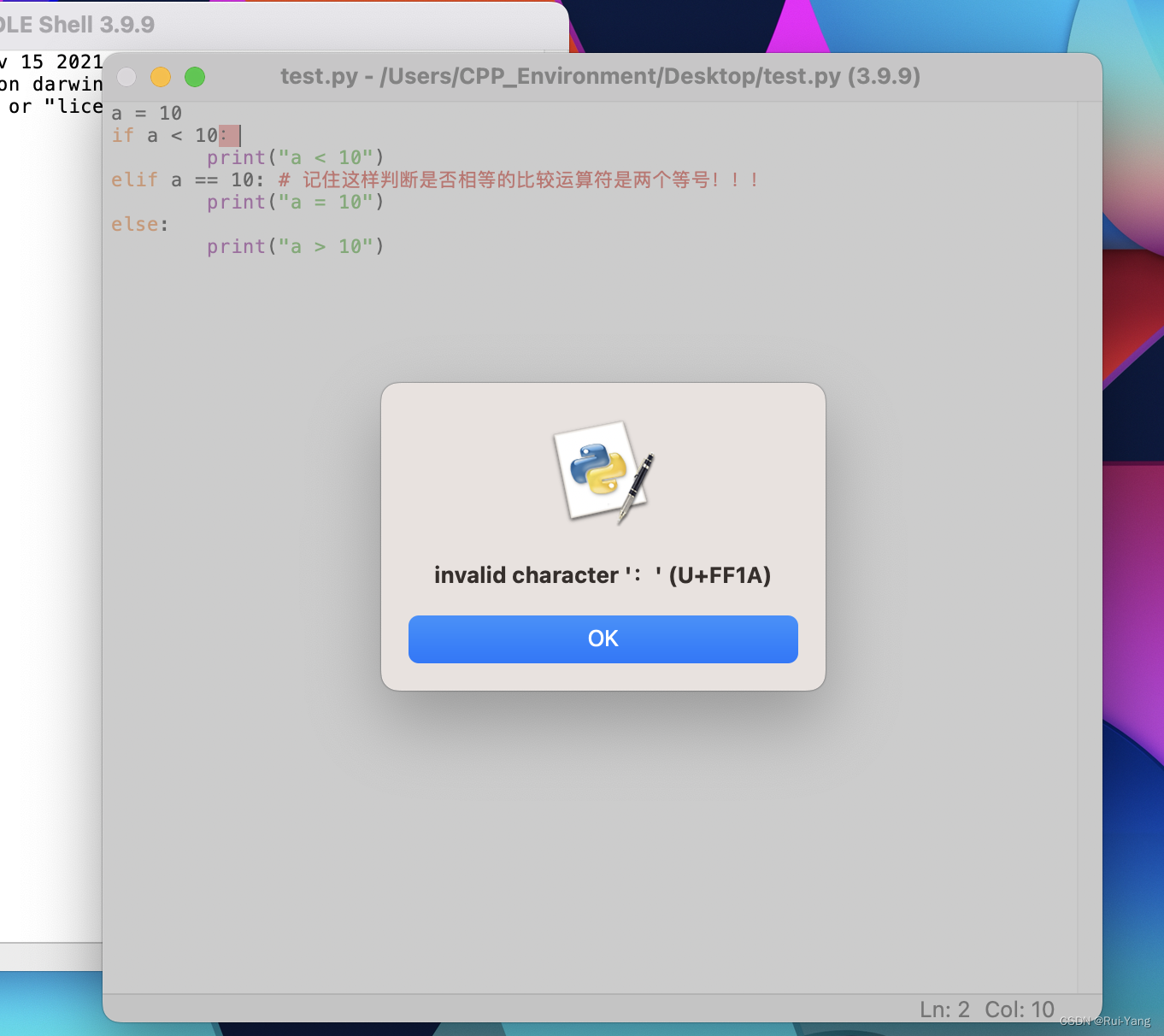Screen dimensions: 1164x1036
Task: Click the 'darwin' text in IDLE Shell window
Action: tap(68, 84)
